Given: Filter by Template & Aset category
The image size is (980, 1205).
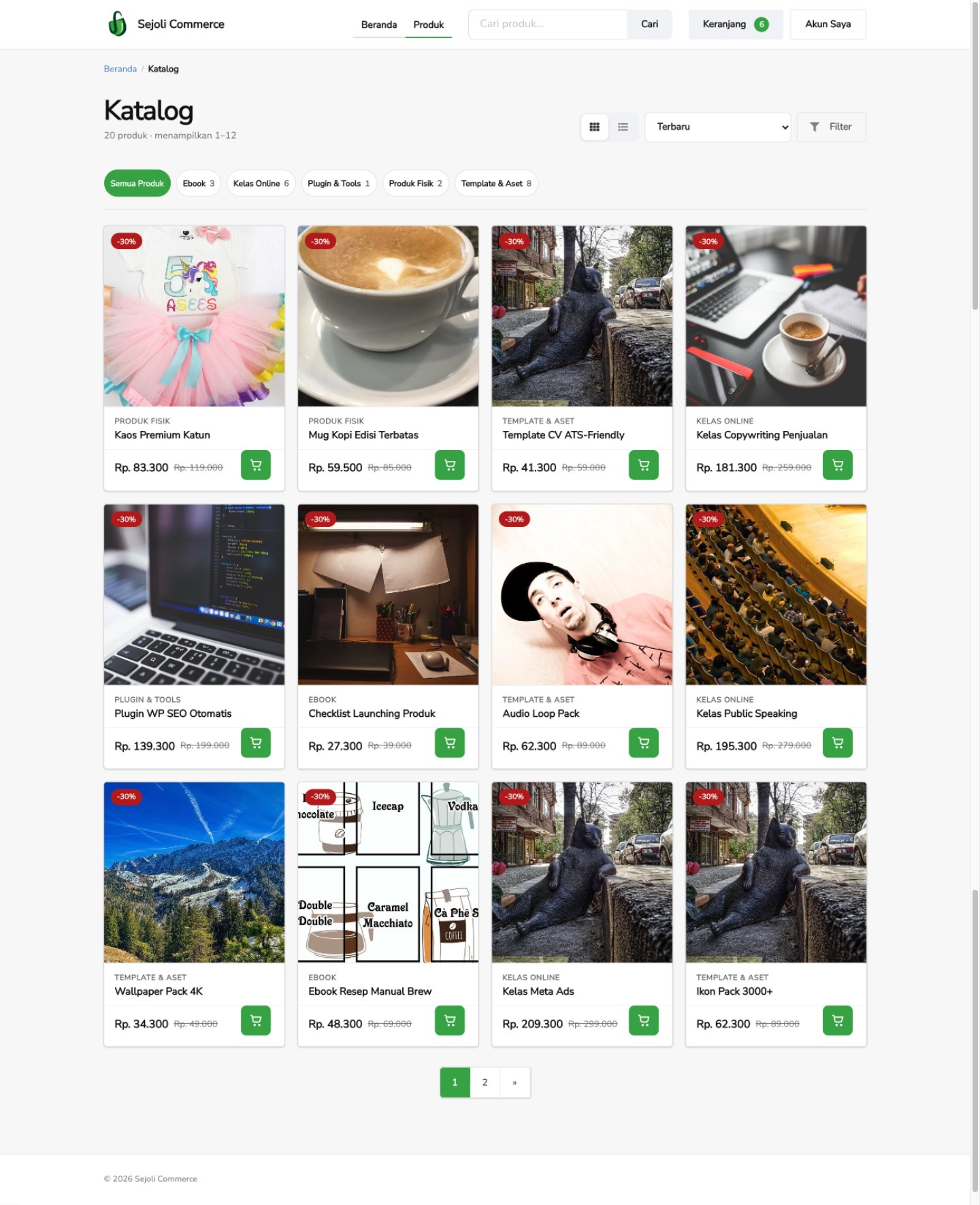Looking at the screenshot, I should click(x=496, y=183).
